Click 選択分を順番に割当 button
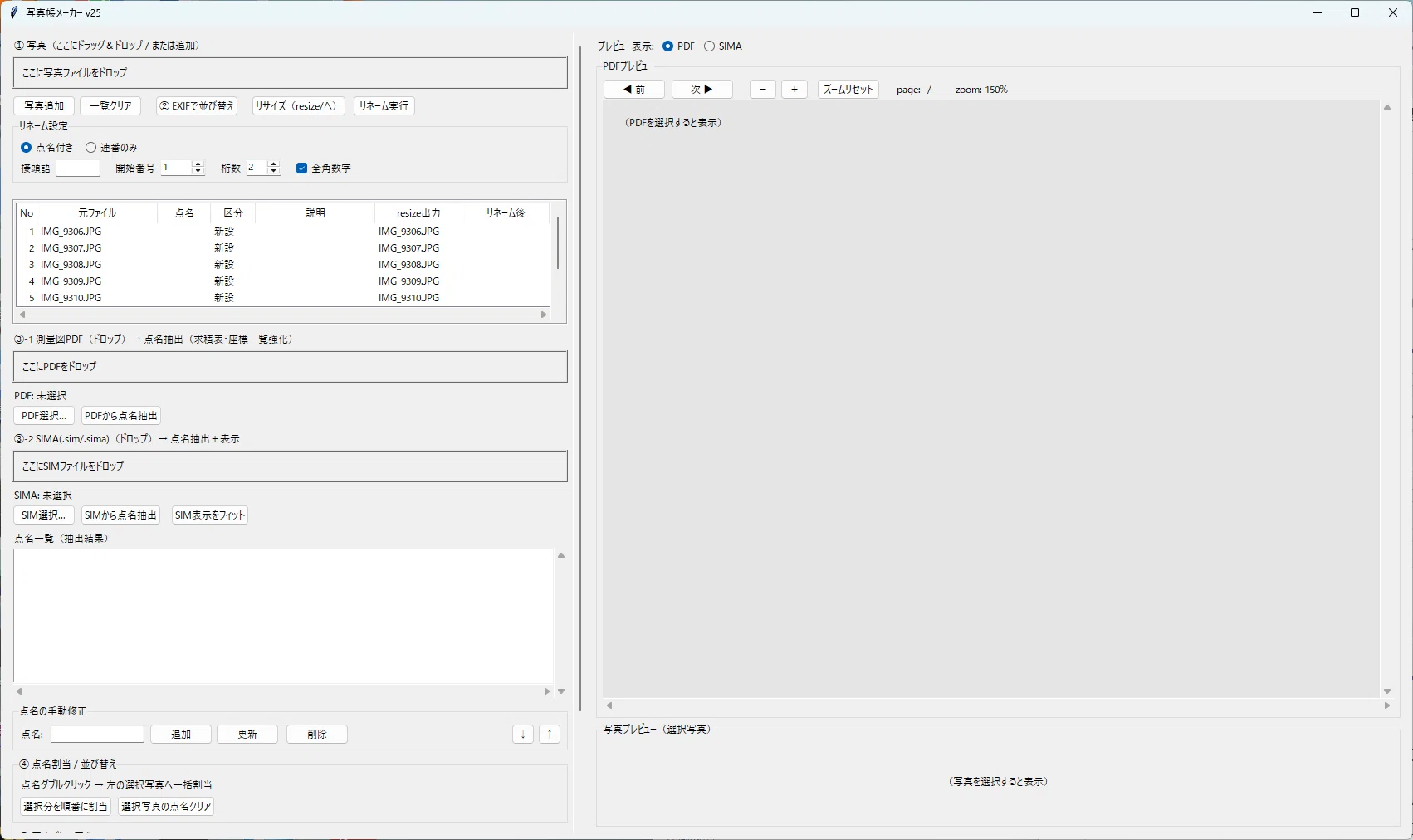The height and width of the screenshot is (840, 1413). [66, 807]
